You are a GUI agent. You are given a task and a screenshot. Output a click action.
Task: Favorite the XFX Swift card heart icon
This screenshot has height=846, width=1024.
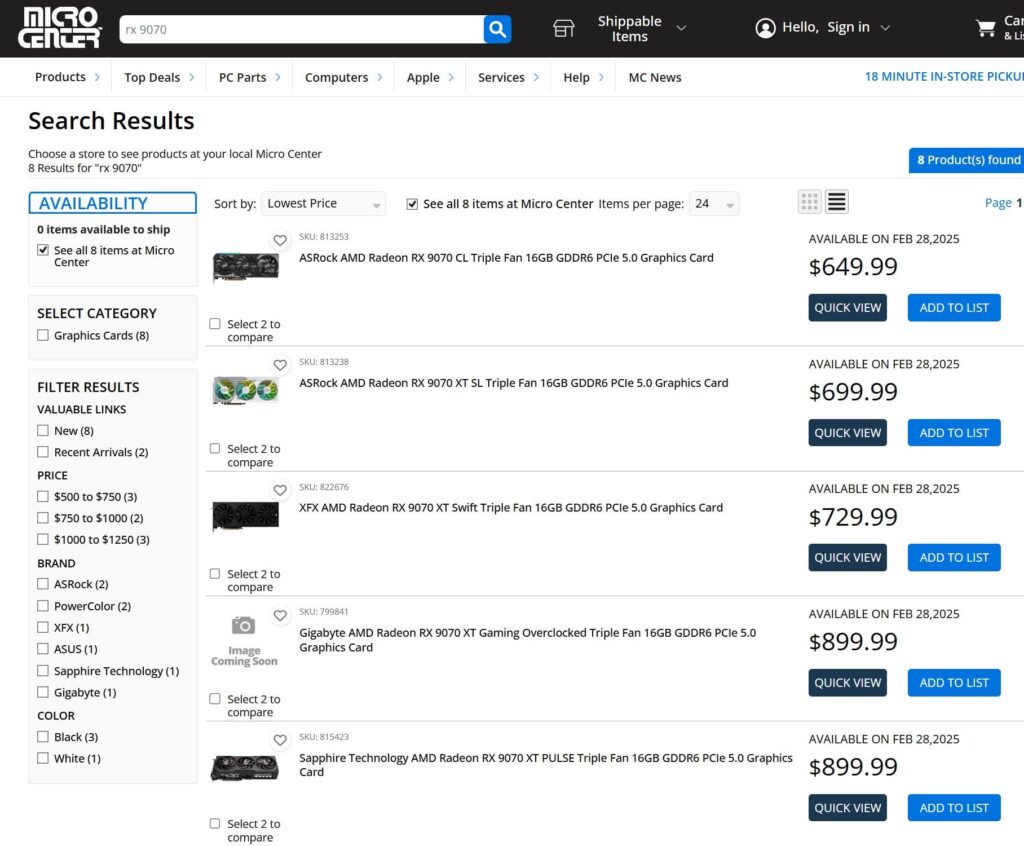click(x=280, y=491)
